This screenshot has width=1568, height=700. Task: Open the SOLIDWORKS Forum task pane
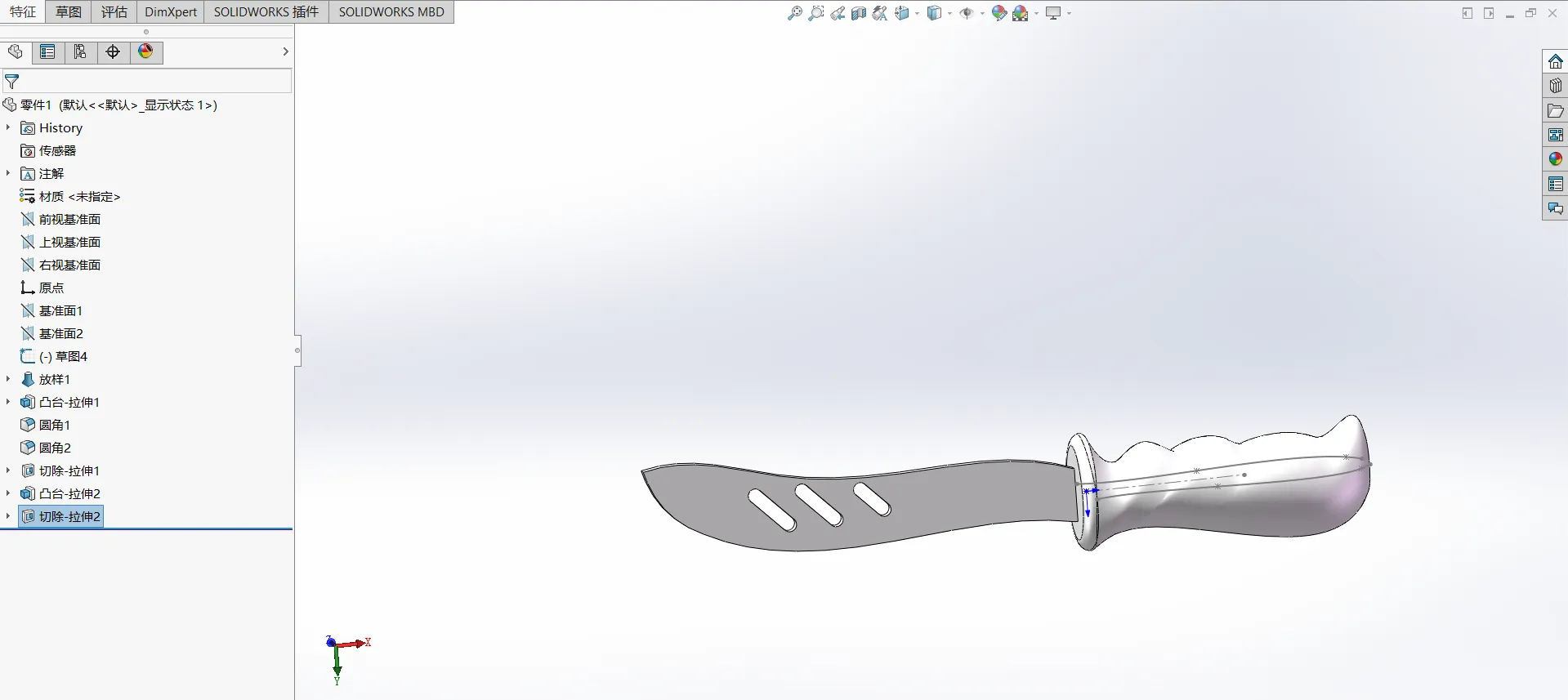pos(1555,208)
